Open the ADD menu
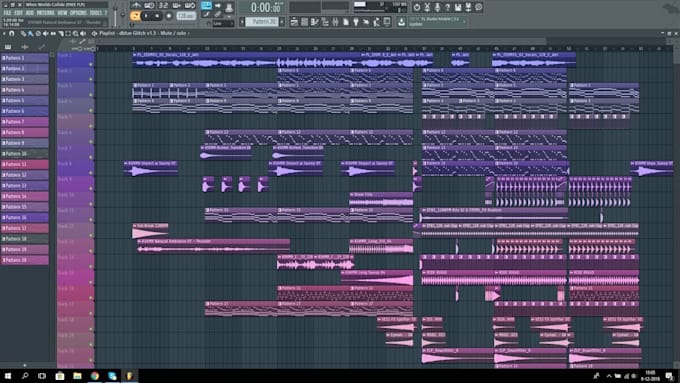 (x=29, y=13)
